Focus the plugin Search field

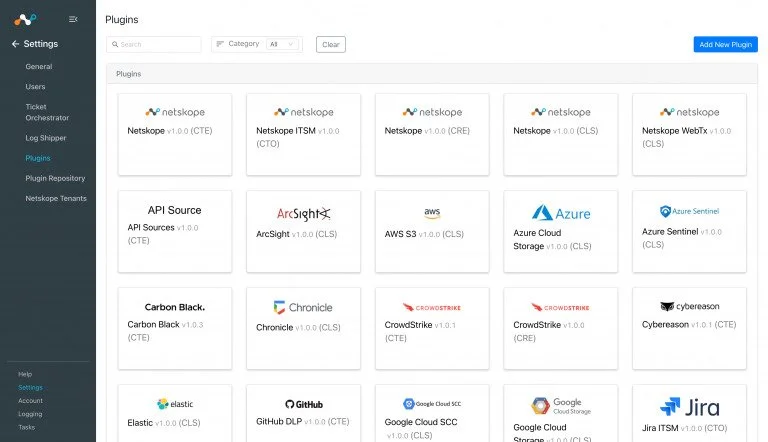(x=154, y=44)
